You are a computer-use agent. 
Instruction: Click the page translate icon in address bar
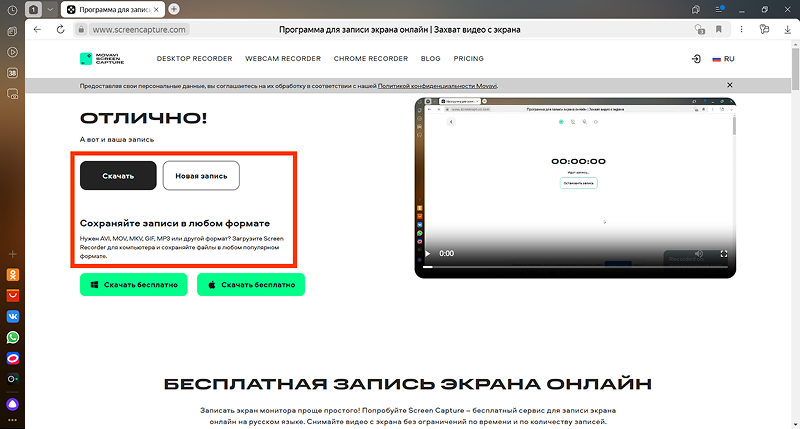tap(699, 30)
